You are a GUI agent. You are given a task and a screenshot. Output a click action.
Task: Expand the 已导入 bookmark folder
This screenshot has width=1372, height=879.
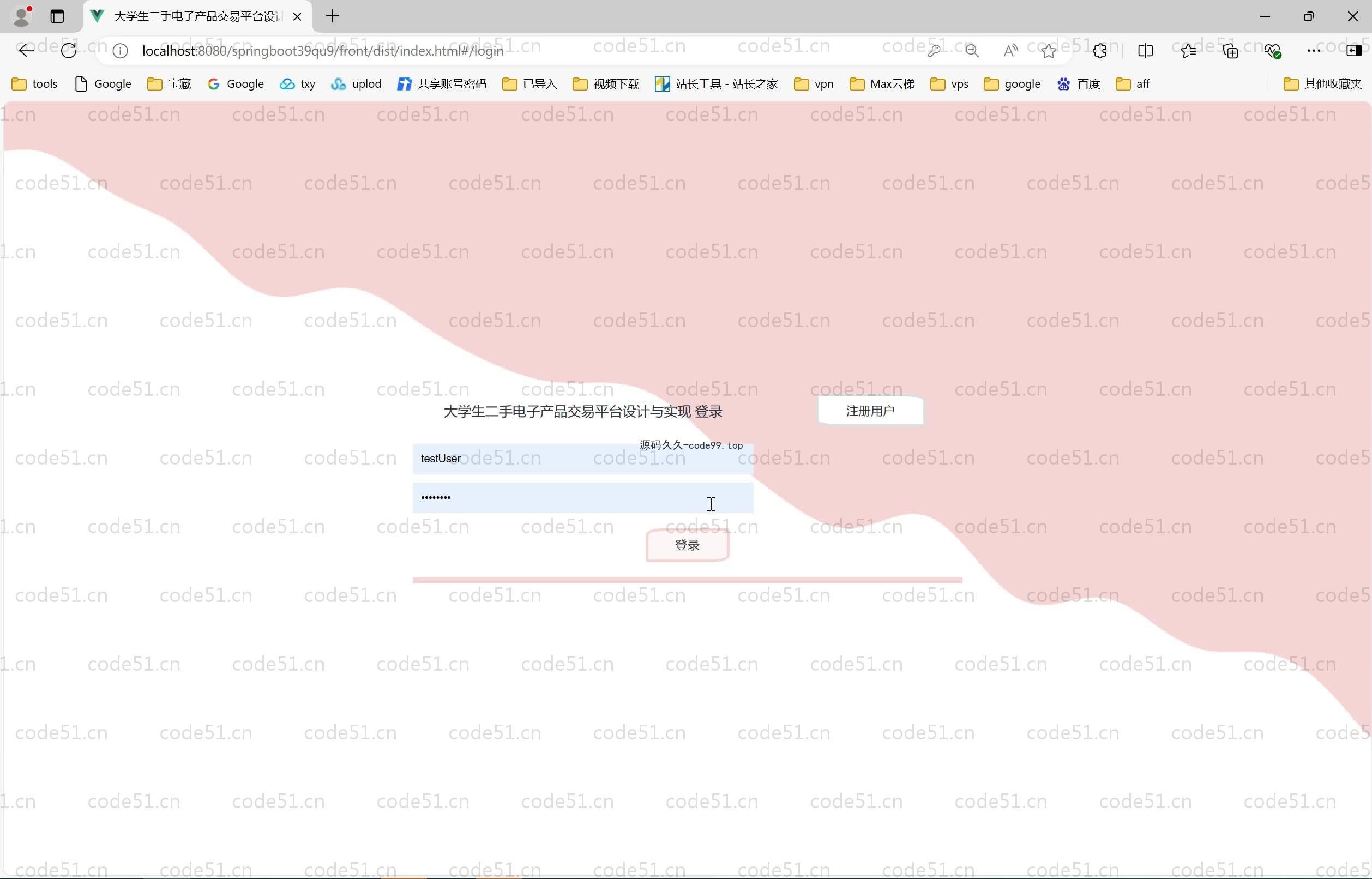[529, 84]
